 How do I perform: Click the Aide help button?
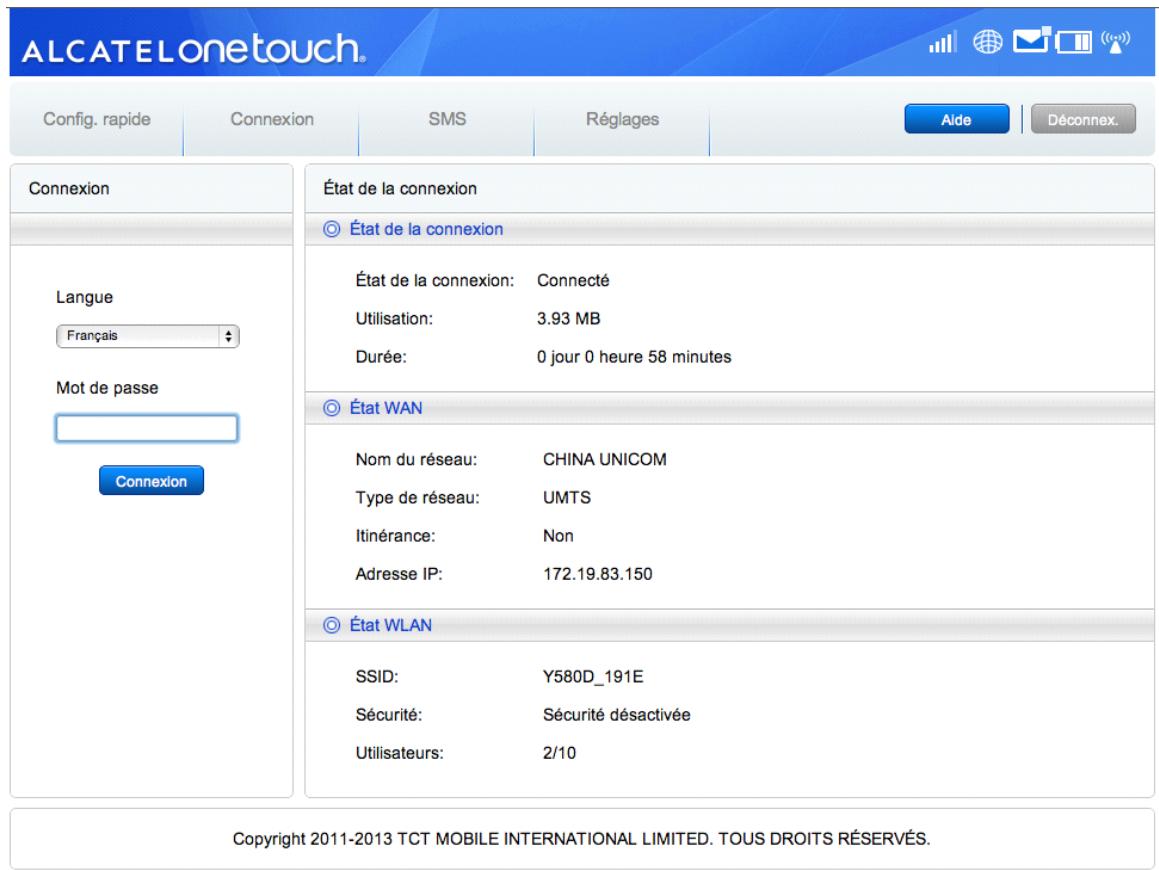tap(956, 119)
